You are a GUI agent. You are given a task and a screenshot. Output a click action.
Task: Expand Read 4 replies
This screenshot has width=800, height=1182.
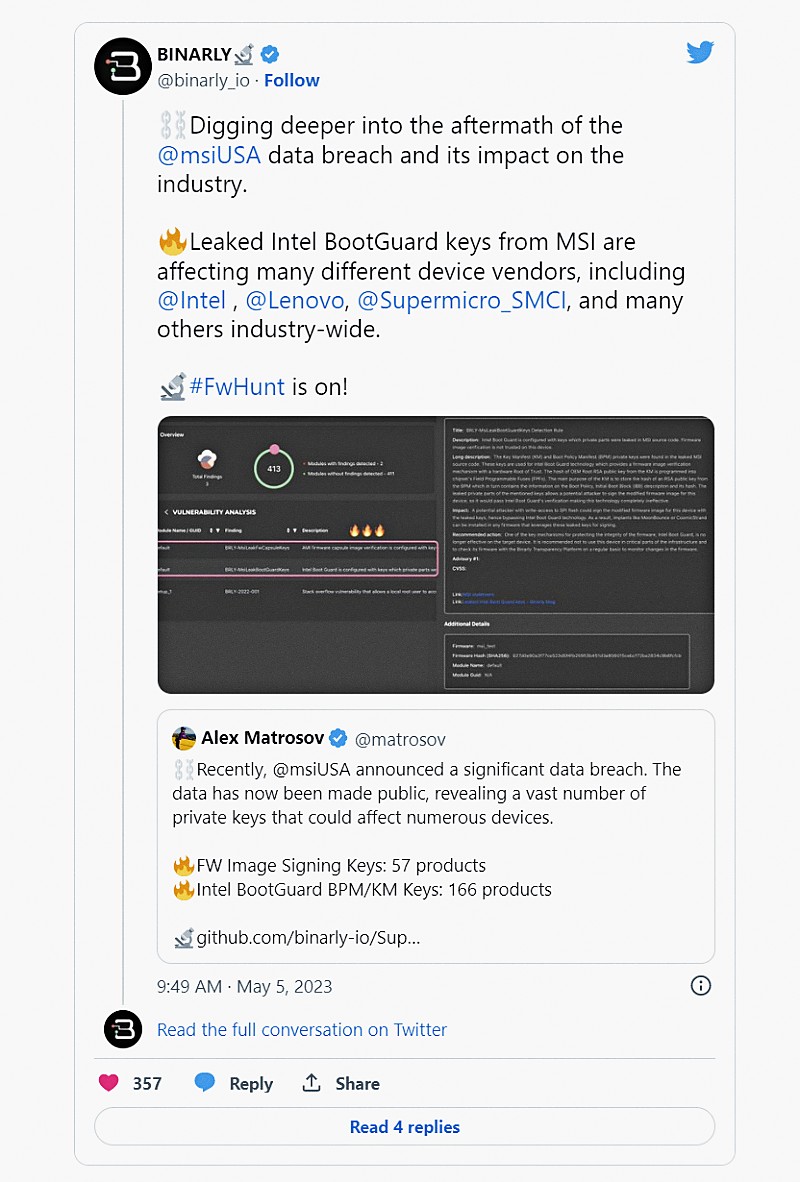[x=404, y=1127]
